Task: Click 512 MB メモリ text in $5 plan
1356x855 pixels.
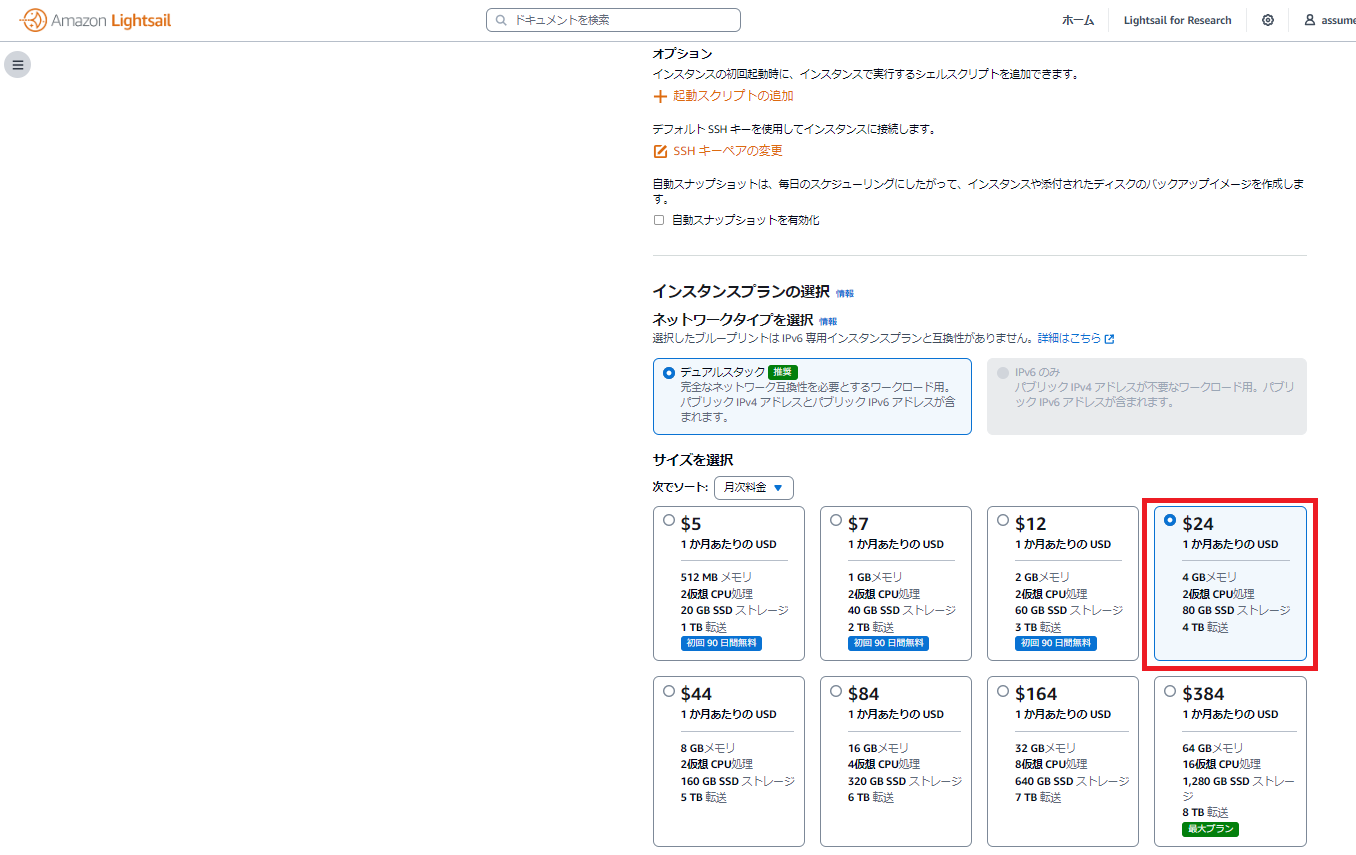Action: click(x=716, y=577)
